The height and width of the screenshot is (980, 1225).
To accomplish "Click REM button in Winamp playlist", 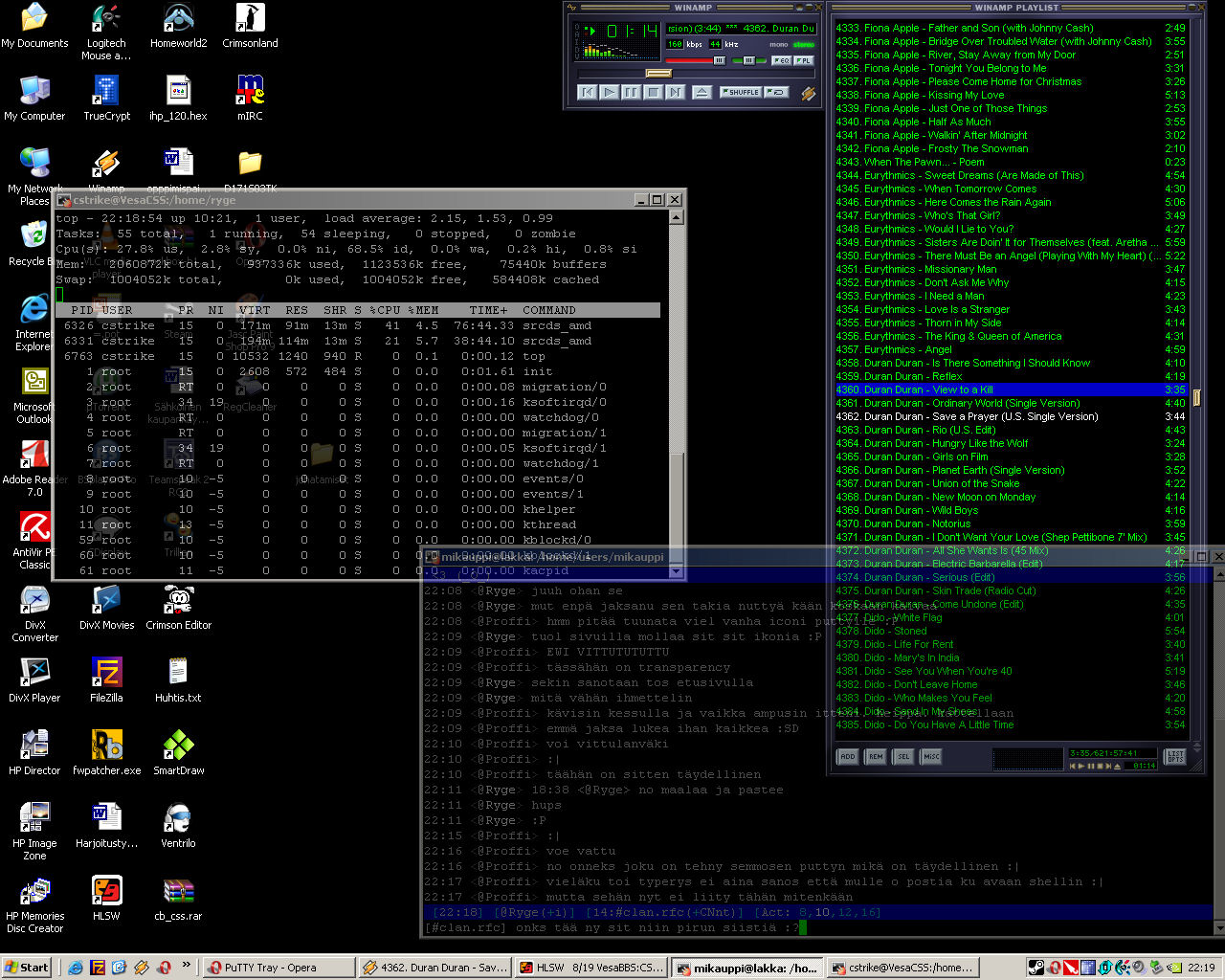I will click(876, 756).
